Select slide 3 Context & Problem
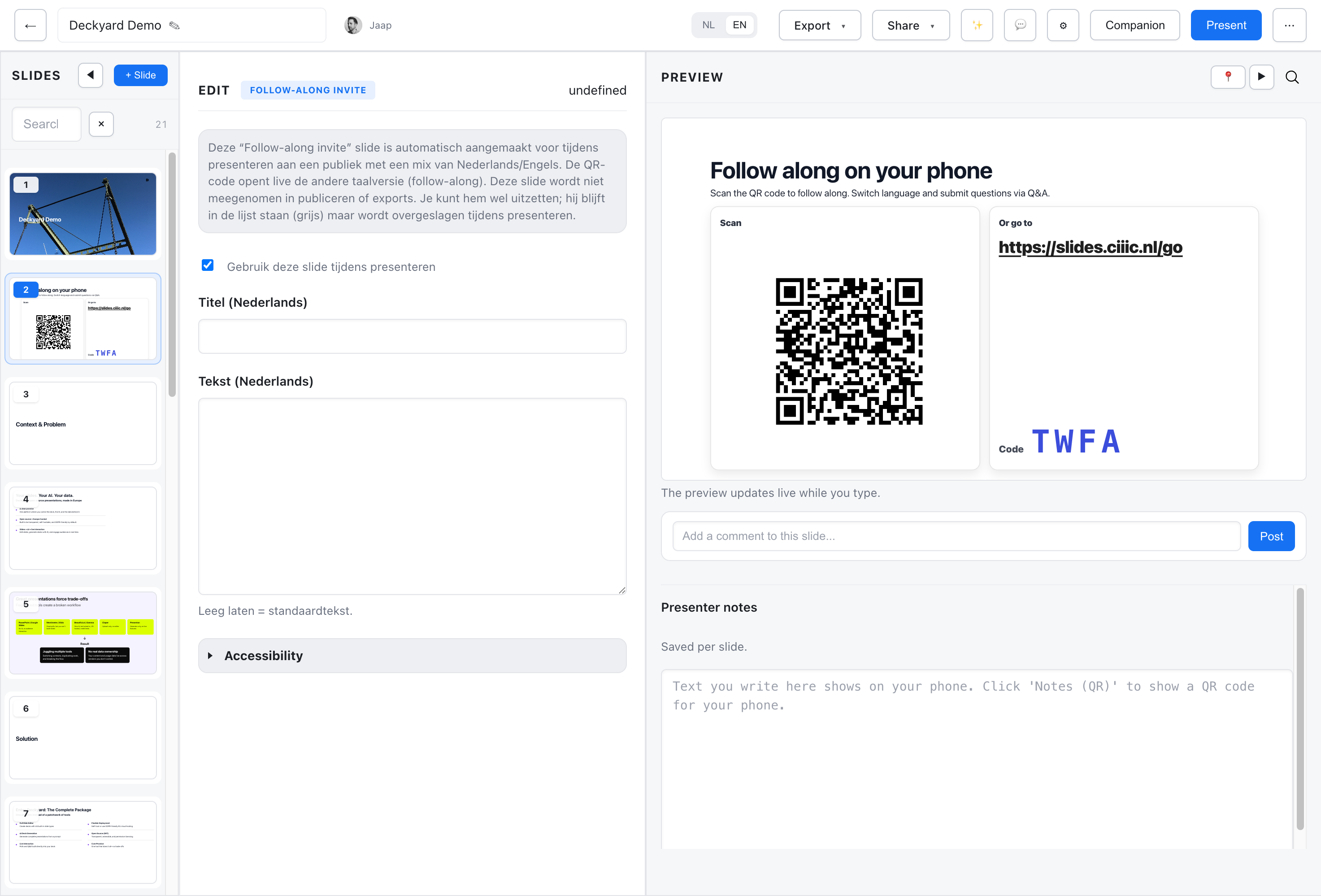Viewport: 1321px width, 896px height. [x=83, y=423]
